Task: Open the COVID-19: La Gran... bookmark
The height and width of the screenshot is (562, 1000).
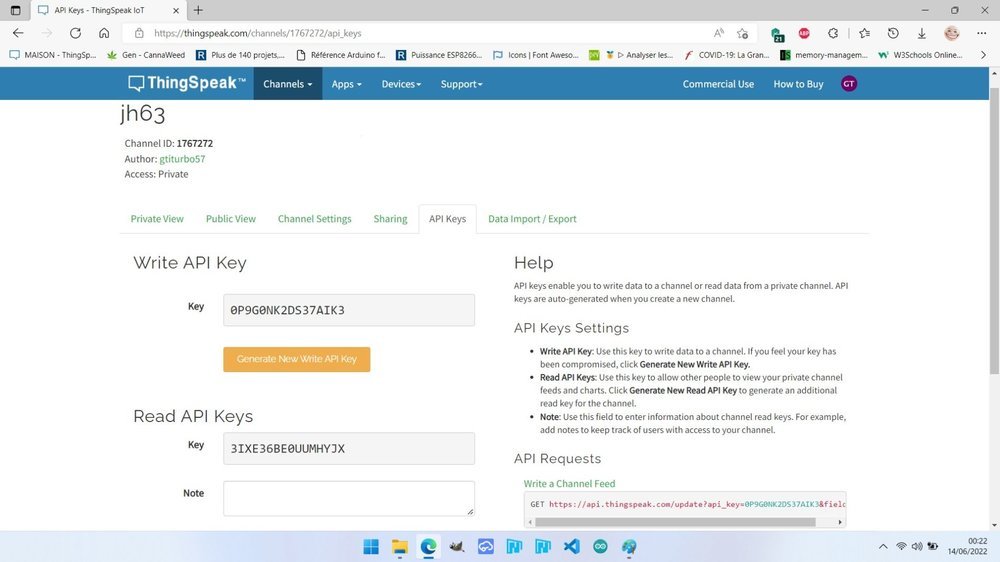Action: [x=726, y=55]
